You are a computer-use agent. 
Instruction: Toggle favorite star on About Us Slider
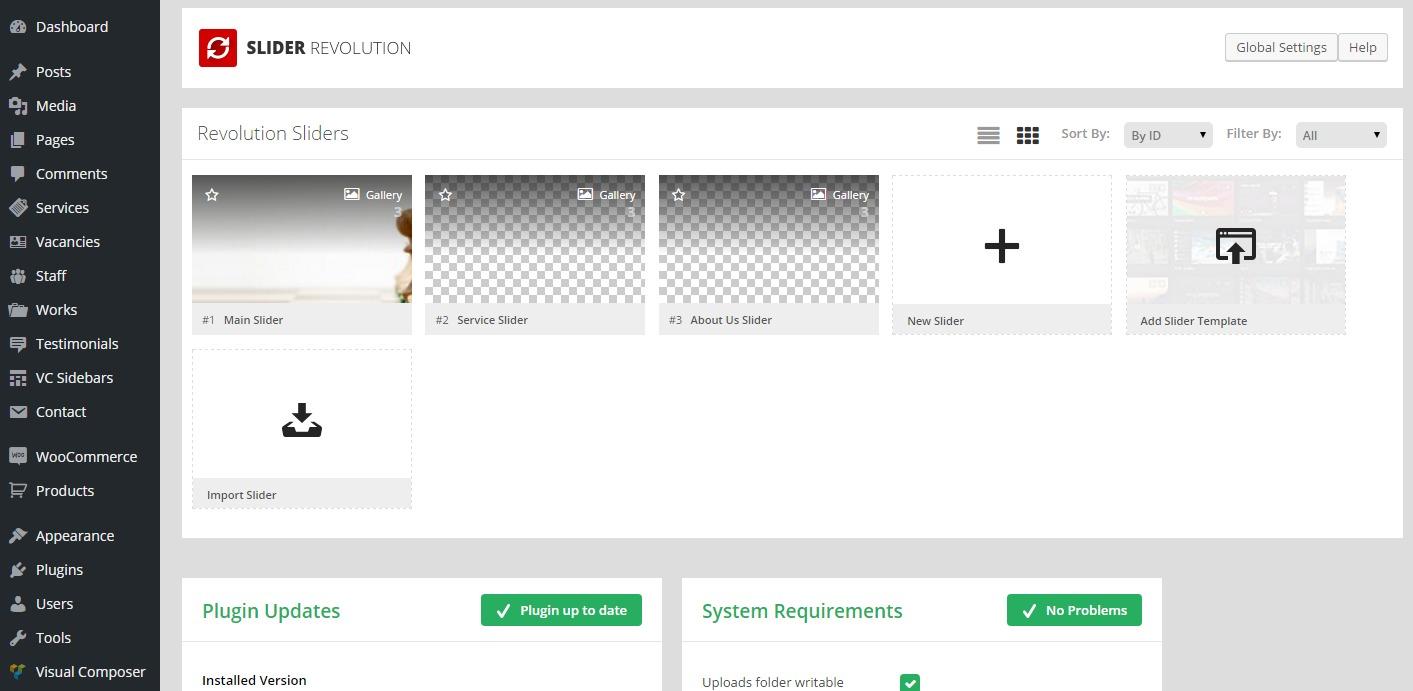679,195
